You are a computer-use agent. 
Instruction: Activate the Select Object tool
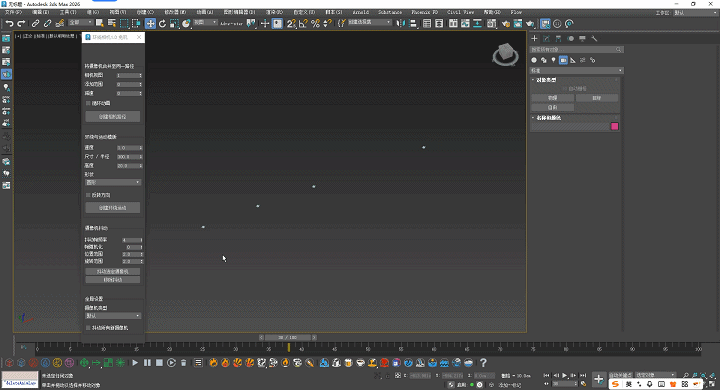click(x=99, y=23)
